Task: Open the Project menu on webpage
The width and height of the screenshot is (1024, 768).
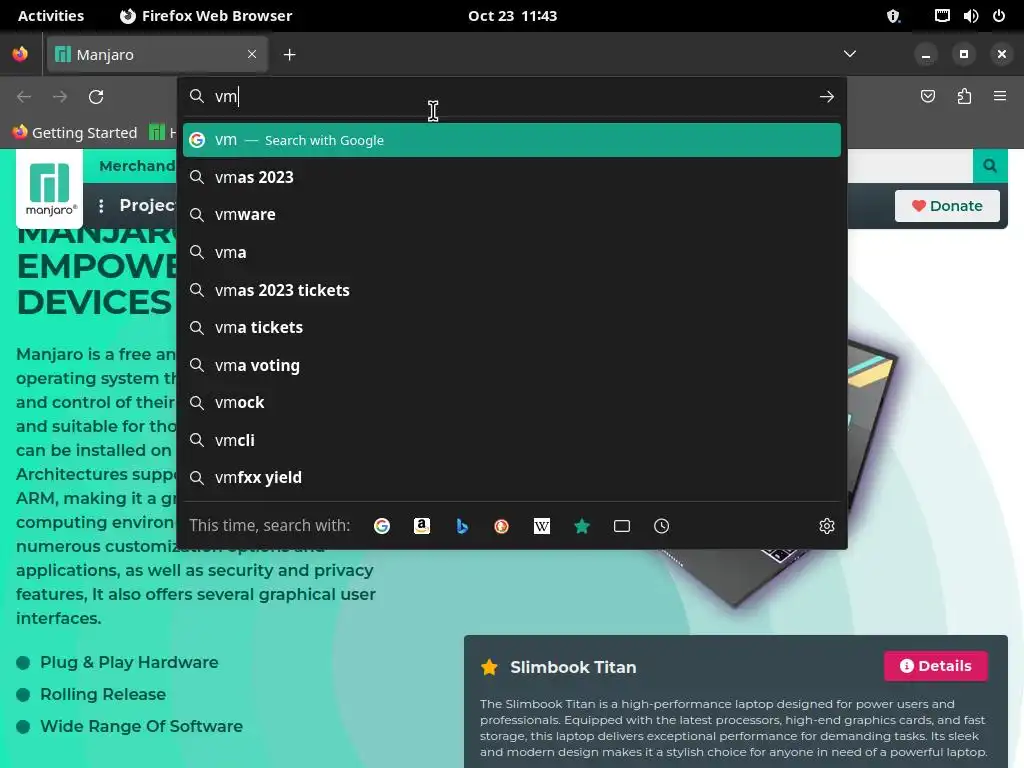Action: tap(148, 206)
